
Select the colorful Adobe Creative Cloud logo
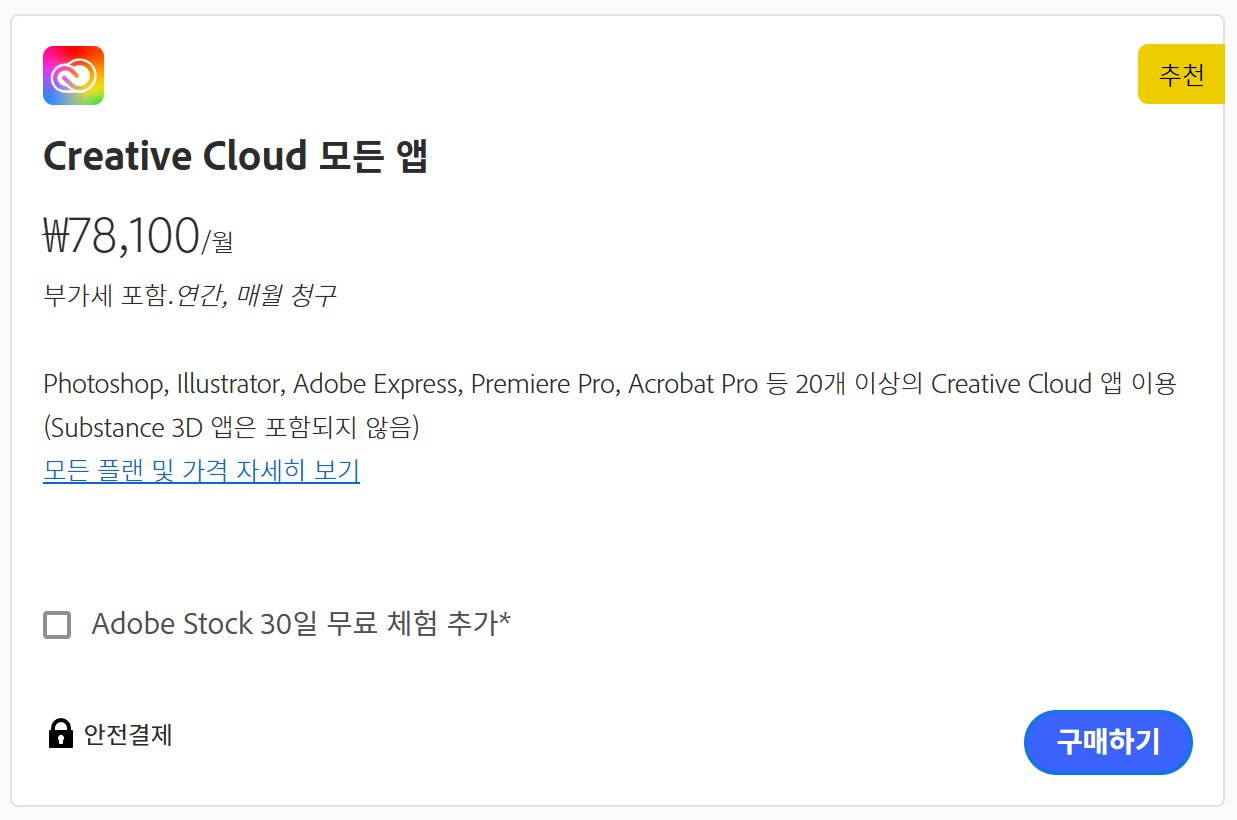click(x=71, y=74)
